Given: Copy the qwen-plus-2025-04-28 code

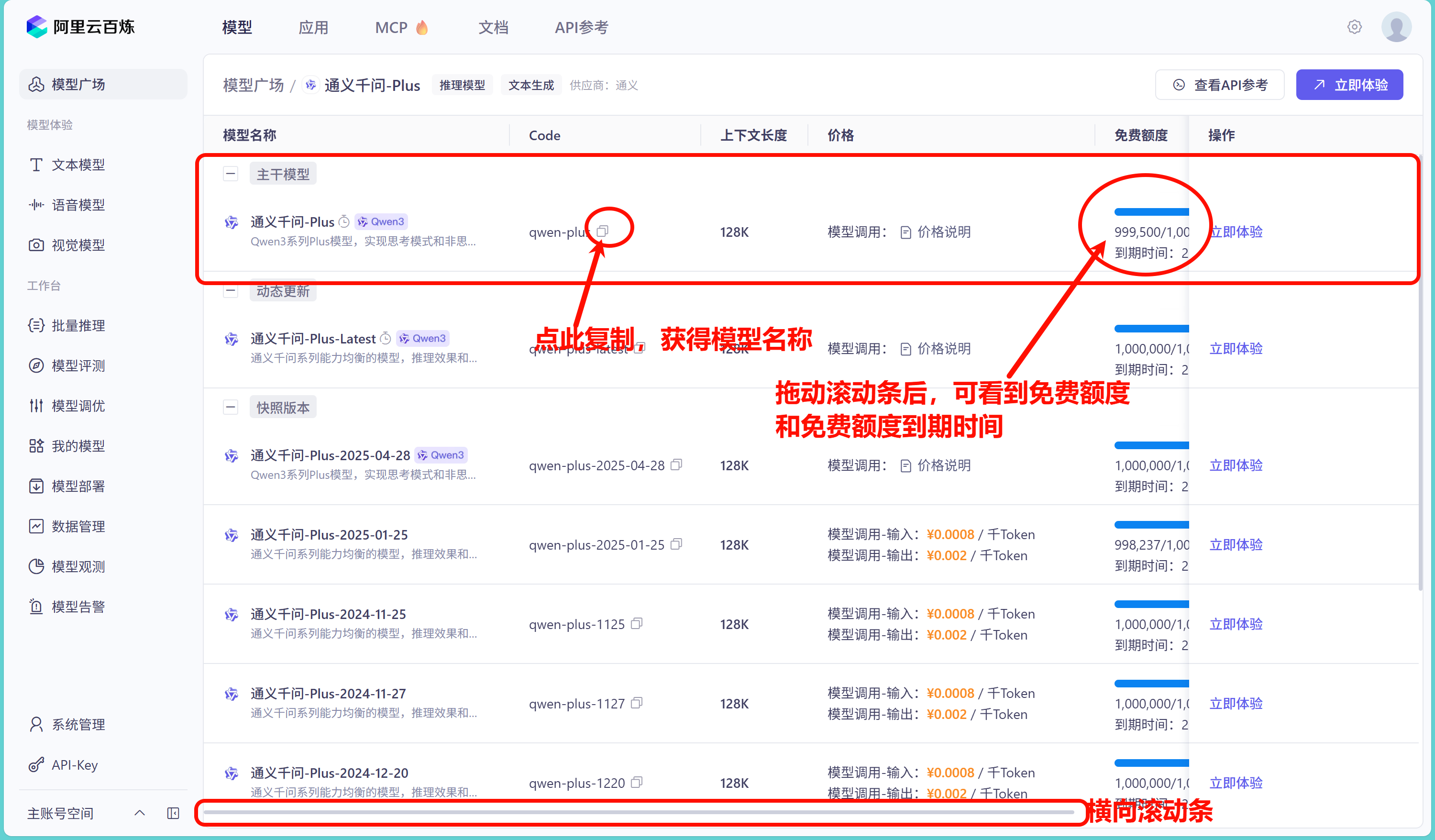Looking at the screenshot, I should point(676,465).
